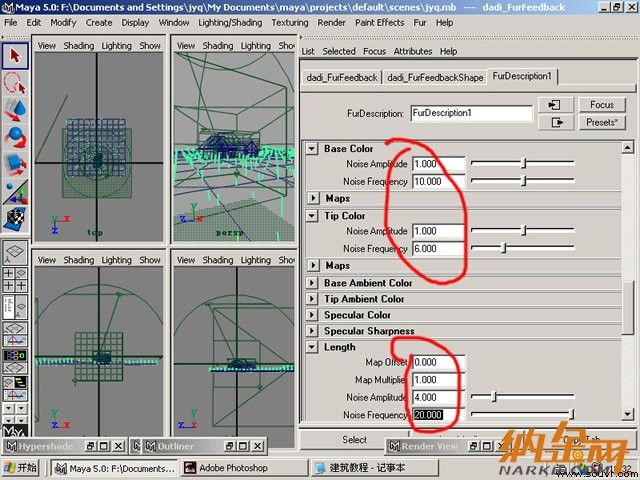Select the checkered cube last-tool icon
640x480 pixels.
coord(15,219)
